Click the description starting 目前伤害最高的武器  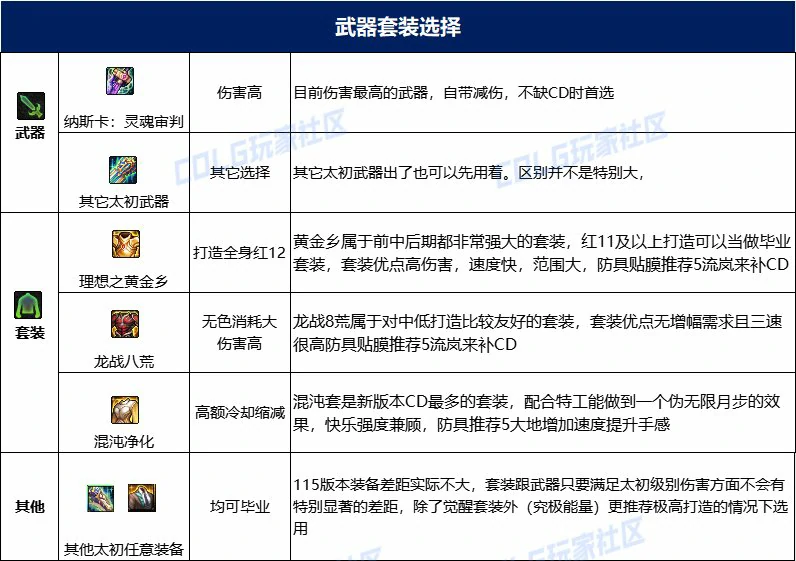pyautogui.click(x=453, y=92)
